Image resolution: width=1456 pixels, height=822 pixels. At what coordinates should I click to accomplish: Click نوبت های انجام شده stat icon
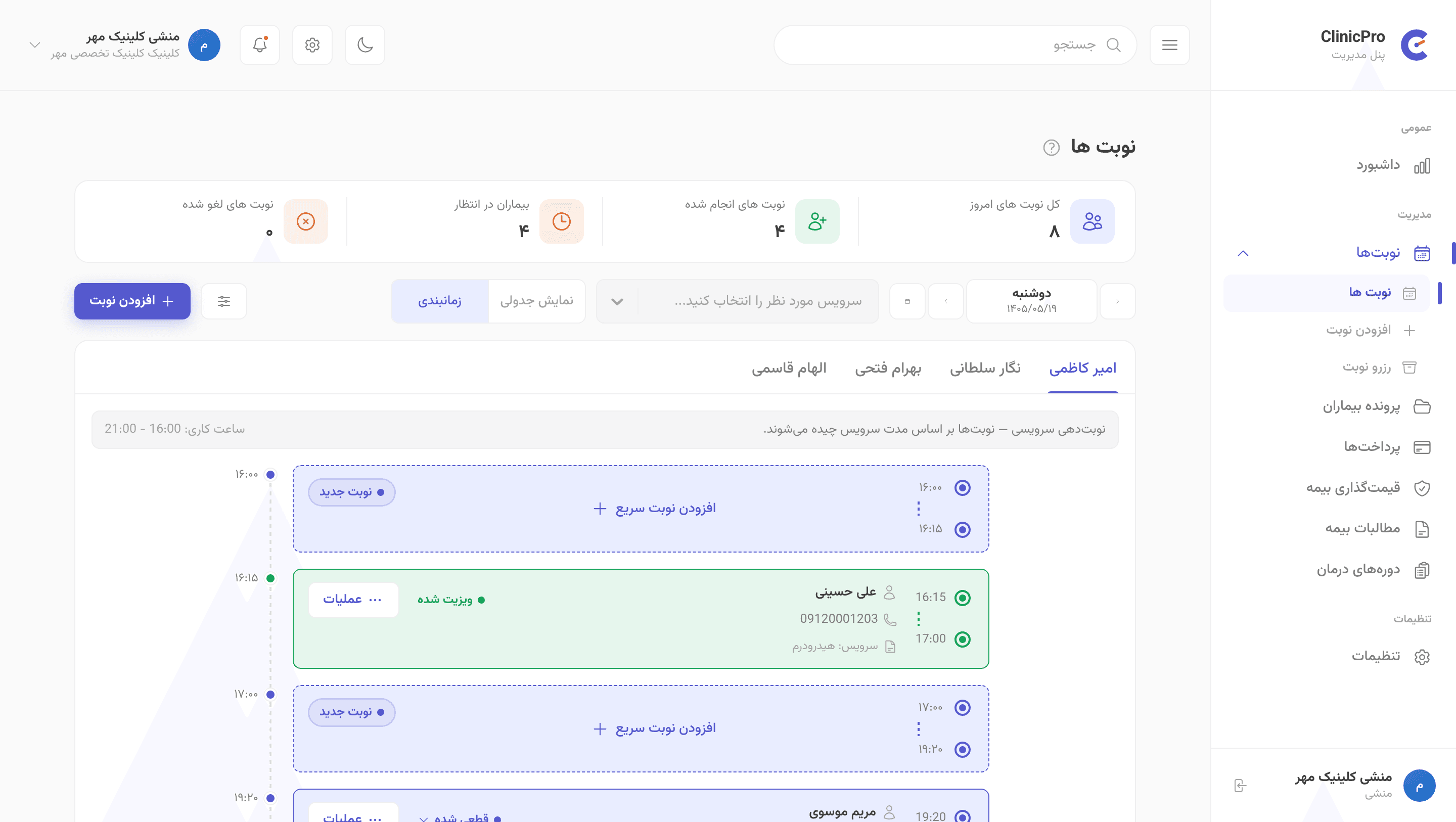[x=817, y=221]
